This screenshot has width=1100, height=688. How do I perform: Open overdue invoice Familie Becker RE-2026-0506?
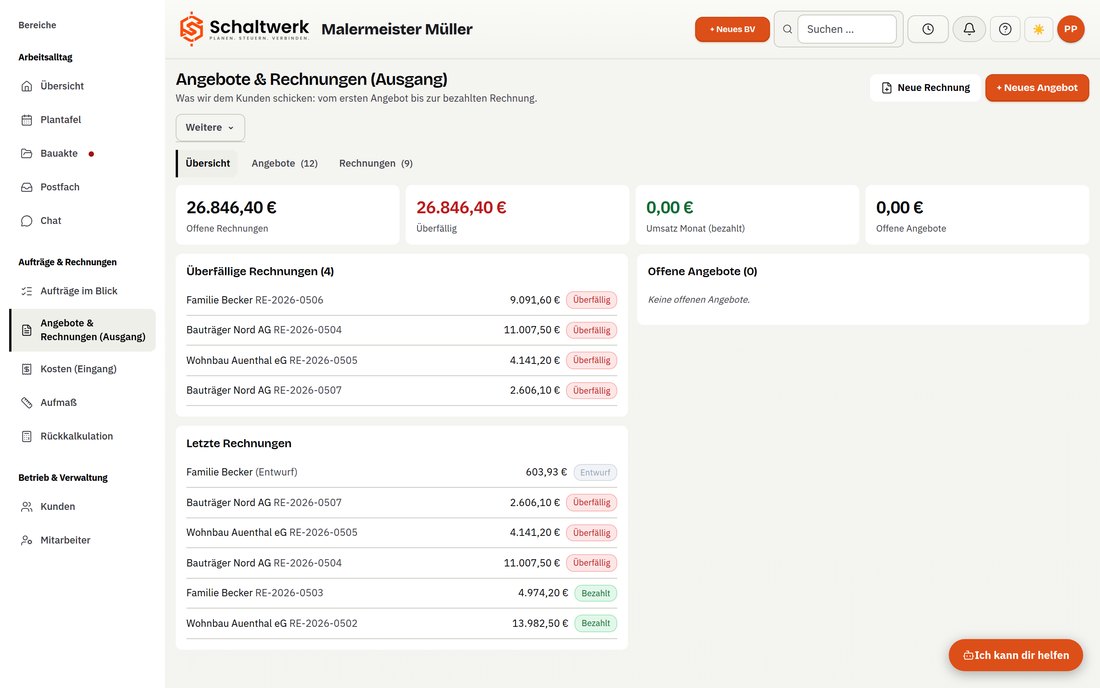pyautogui.click(x=401, y=300)
